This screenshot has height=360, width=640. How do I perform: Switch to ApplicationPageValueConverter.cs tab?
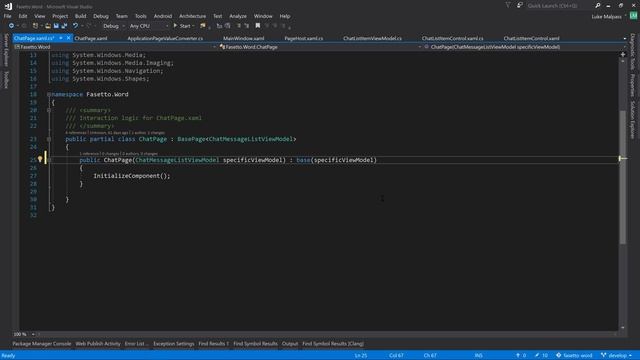(x=165, y=38)
